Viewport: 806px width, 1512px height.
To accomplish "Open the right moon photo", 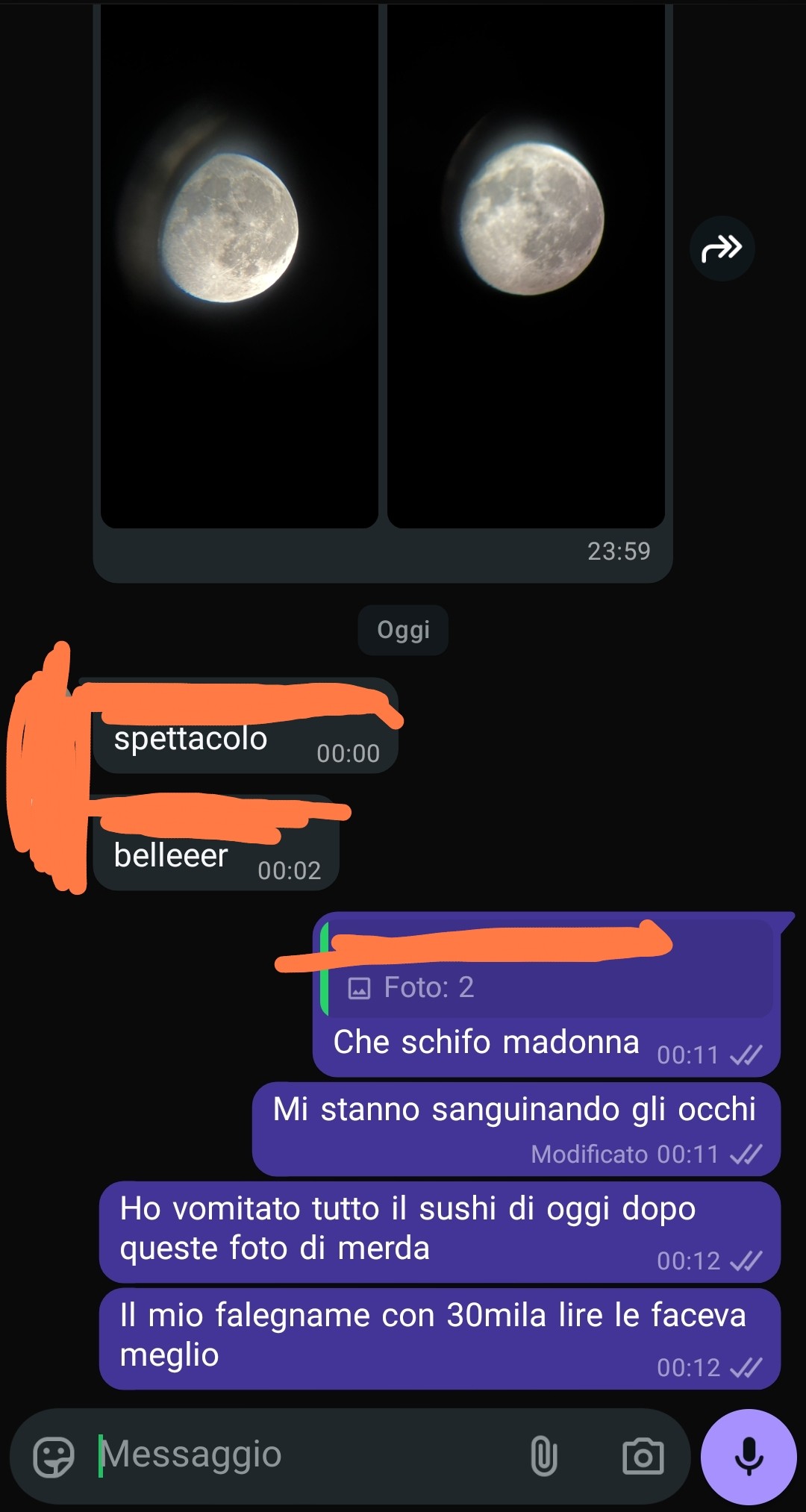I will tap(526, 265).
